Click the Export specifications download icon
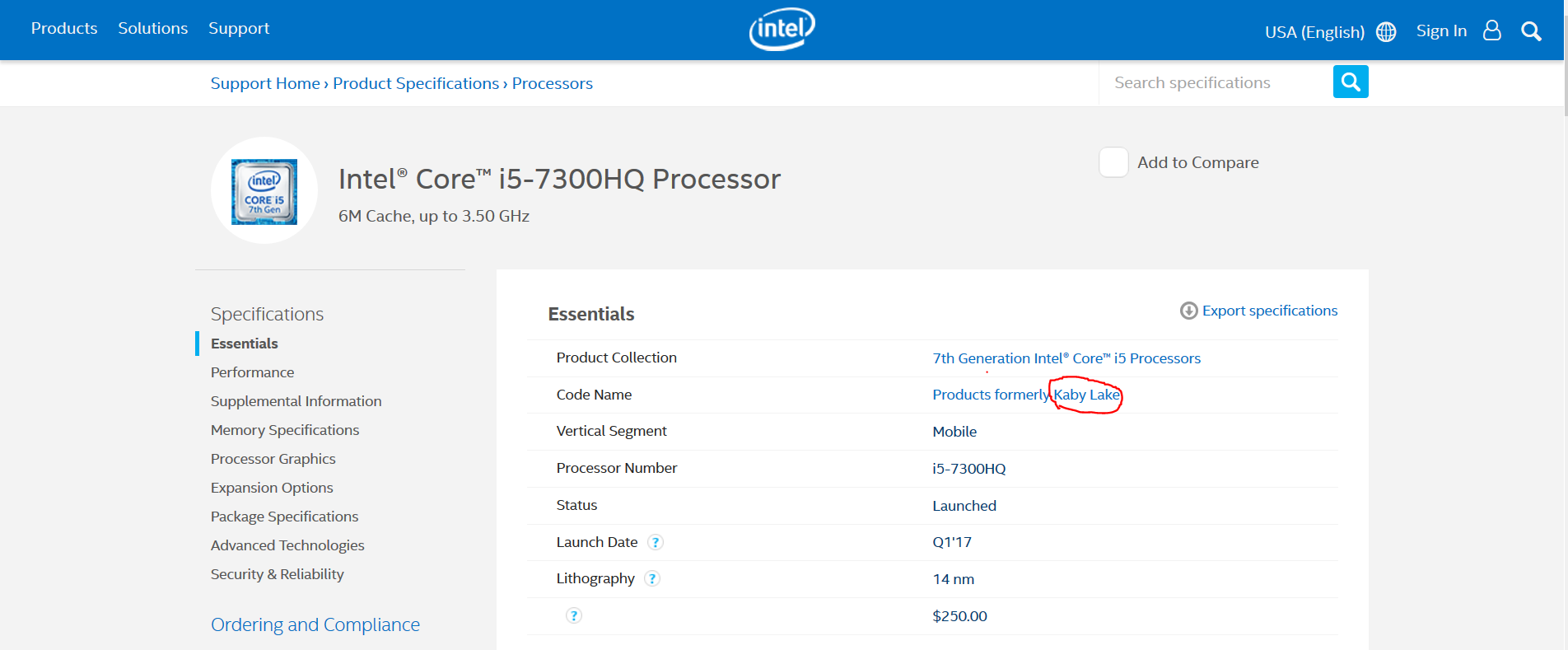Viewport: 1568px width, 650px height. click(1188, 311)
